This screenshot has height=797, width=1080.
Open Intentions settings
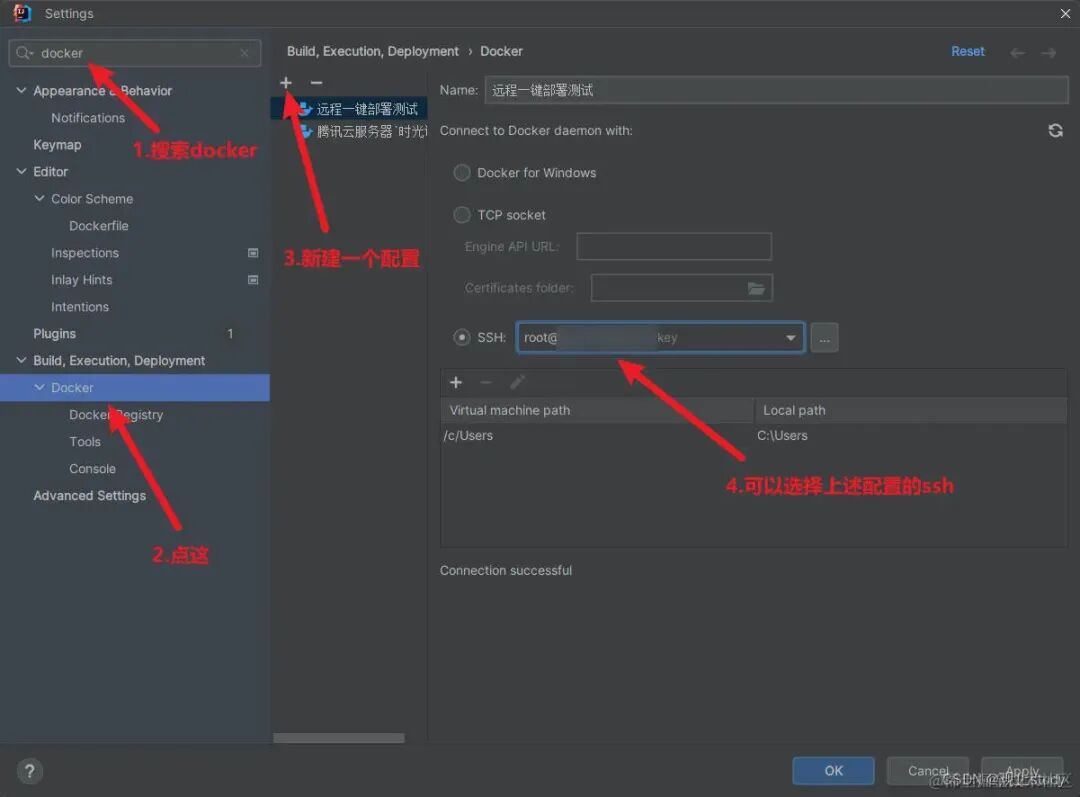pyautogui.click(x=80, y=307)
